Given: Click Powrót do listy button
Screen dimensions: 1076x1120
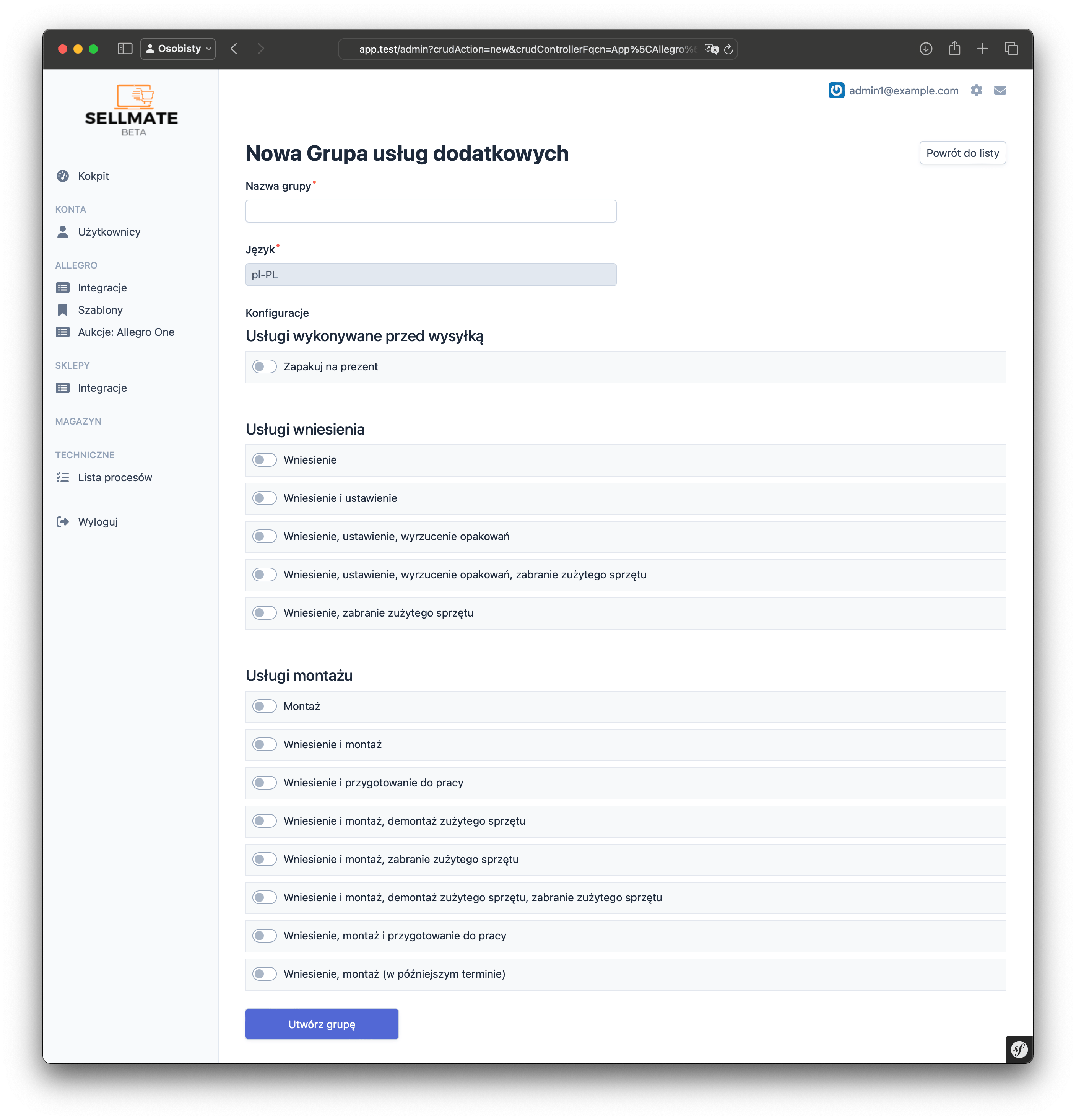Looking at the screenshot, I should (x=962, y=153).
